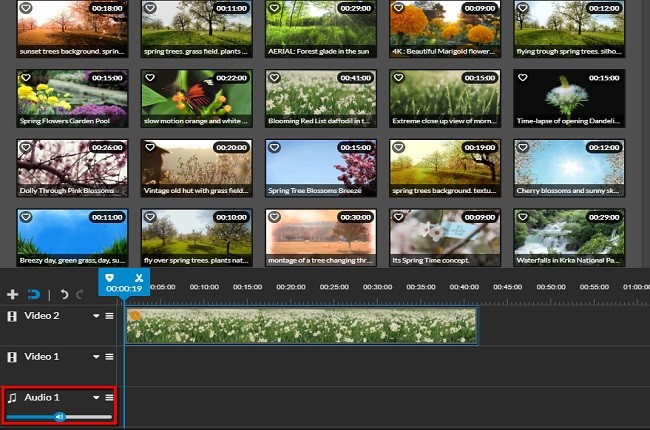Click the 00:30:00 mark on timeline ruler
This screenshot has height=430, width=650.
coord(378,287)
